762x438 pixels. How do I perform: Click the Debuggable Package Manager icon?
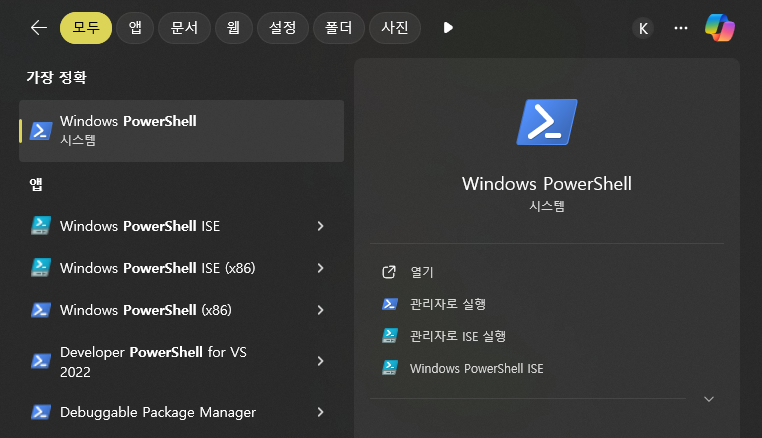[x=41, y=412]
